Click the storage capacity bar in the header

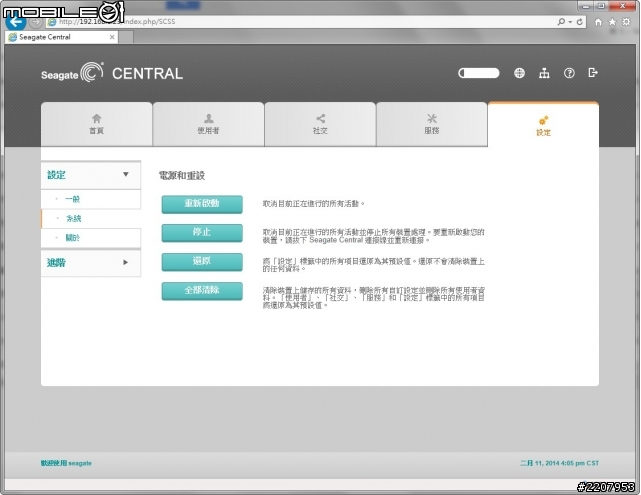click(x=479, y=73)
